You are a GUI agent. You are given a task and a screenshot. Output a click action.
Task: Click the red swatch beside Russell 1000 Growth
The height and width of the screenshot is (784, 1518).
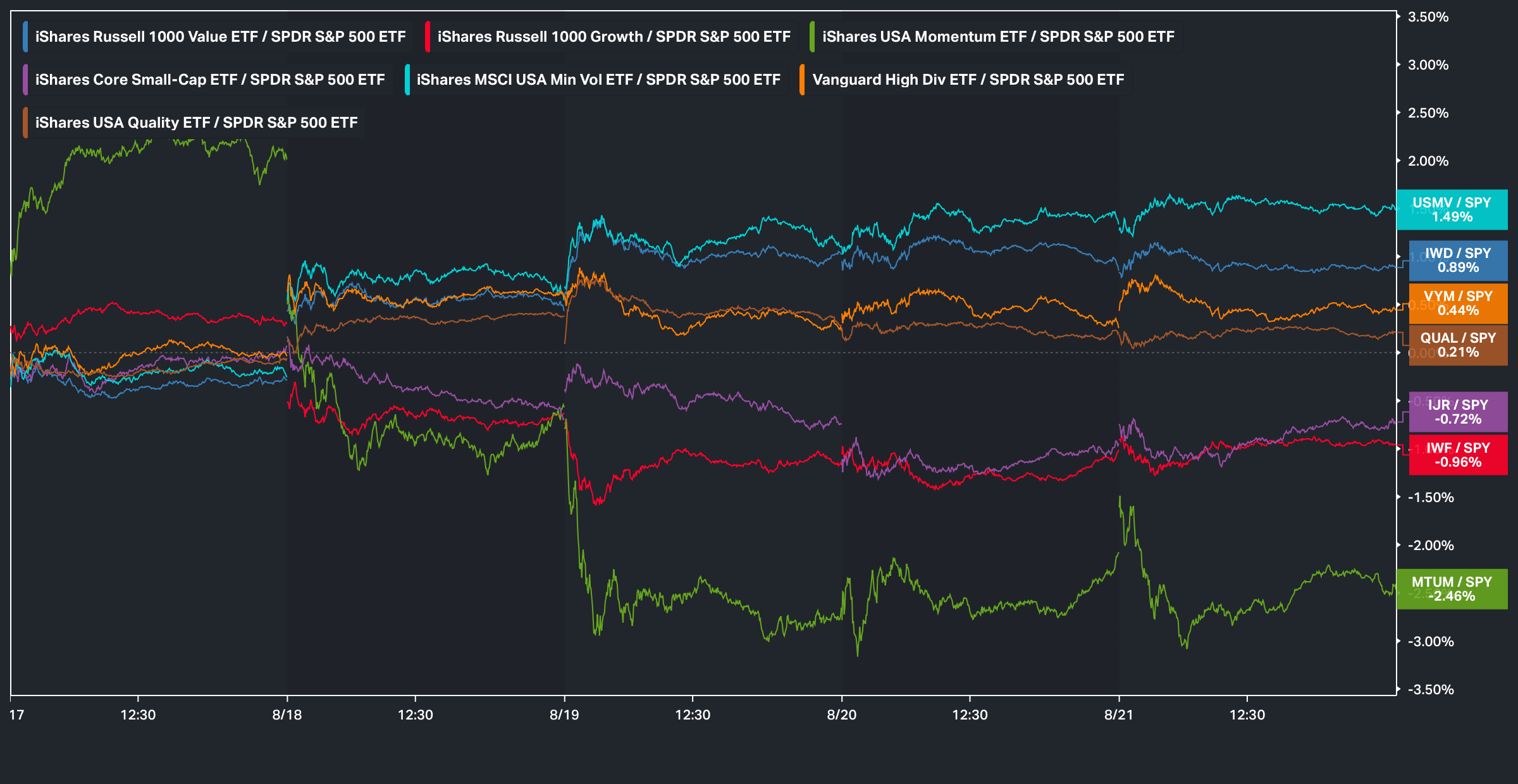(428, 37)
